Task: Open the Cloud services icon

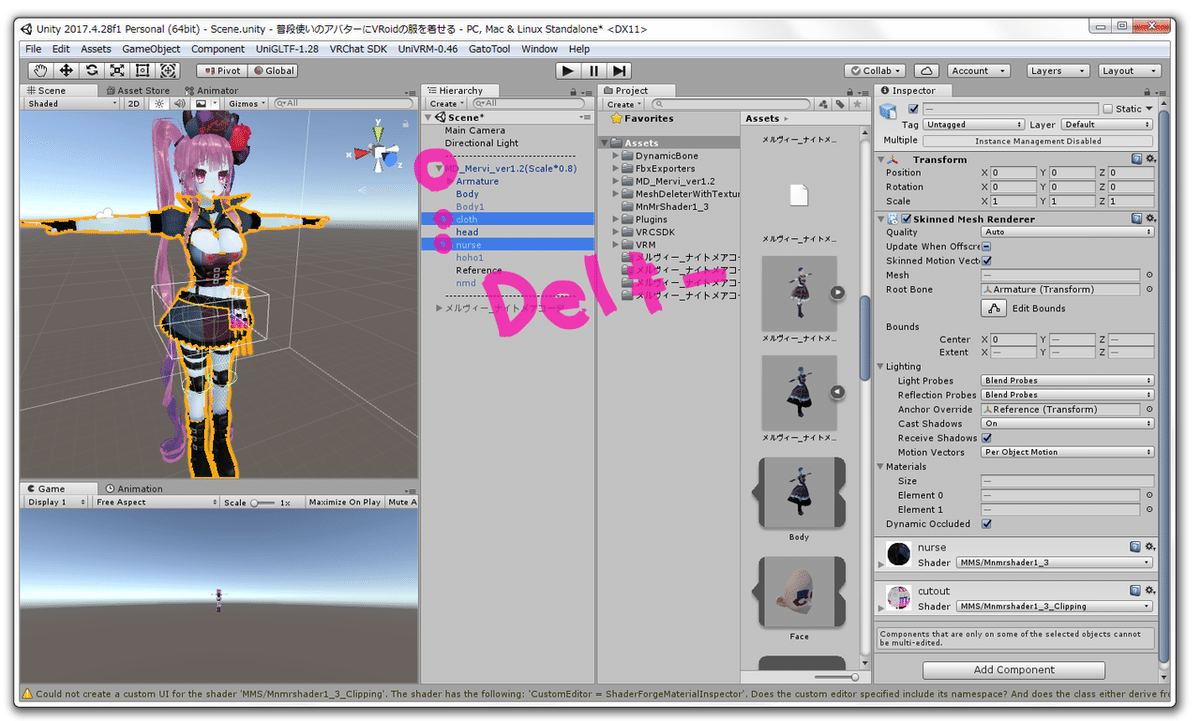Action: point(927,70)
